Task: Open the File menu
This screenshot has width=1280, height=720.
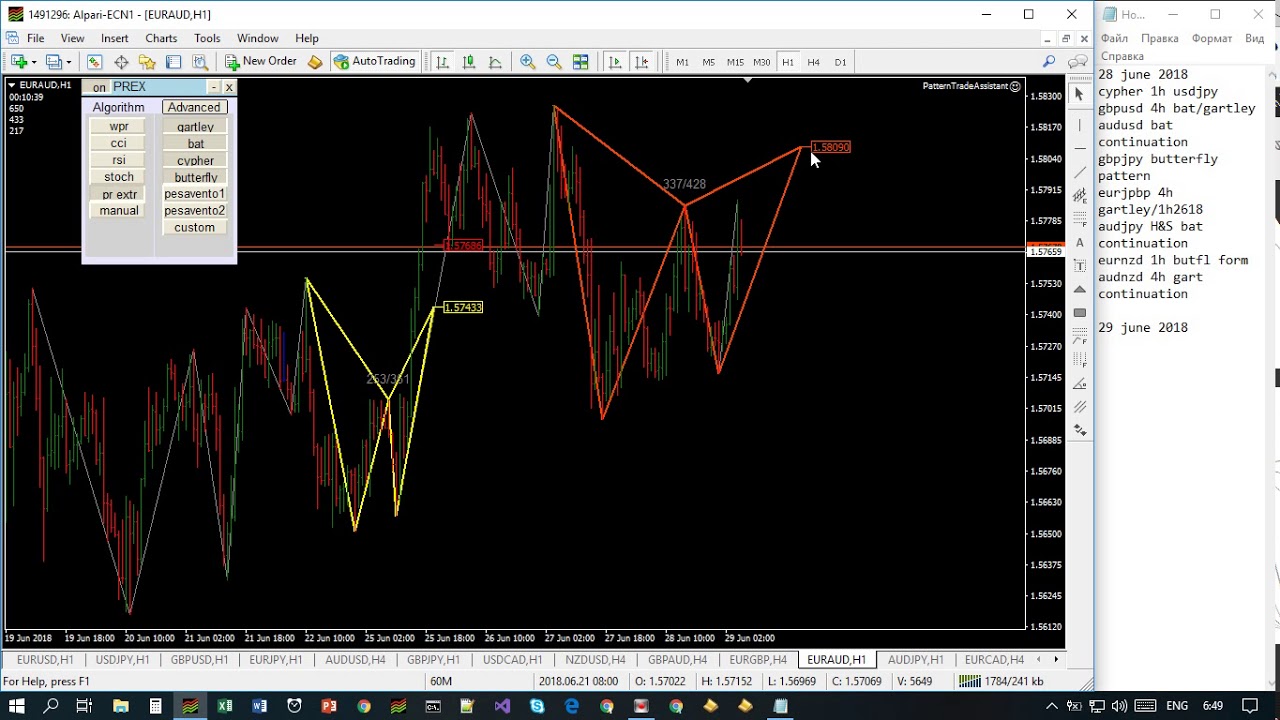Action: pos(35,38)
